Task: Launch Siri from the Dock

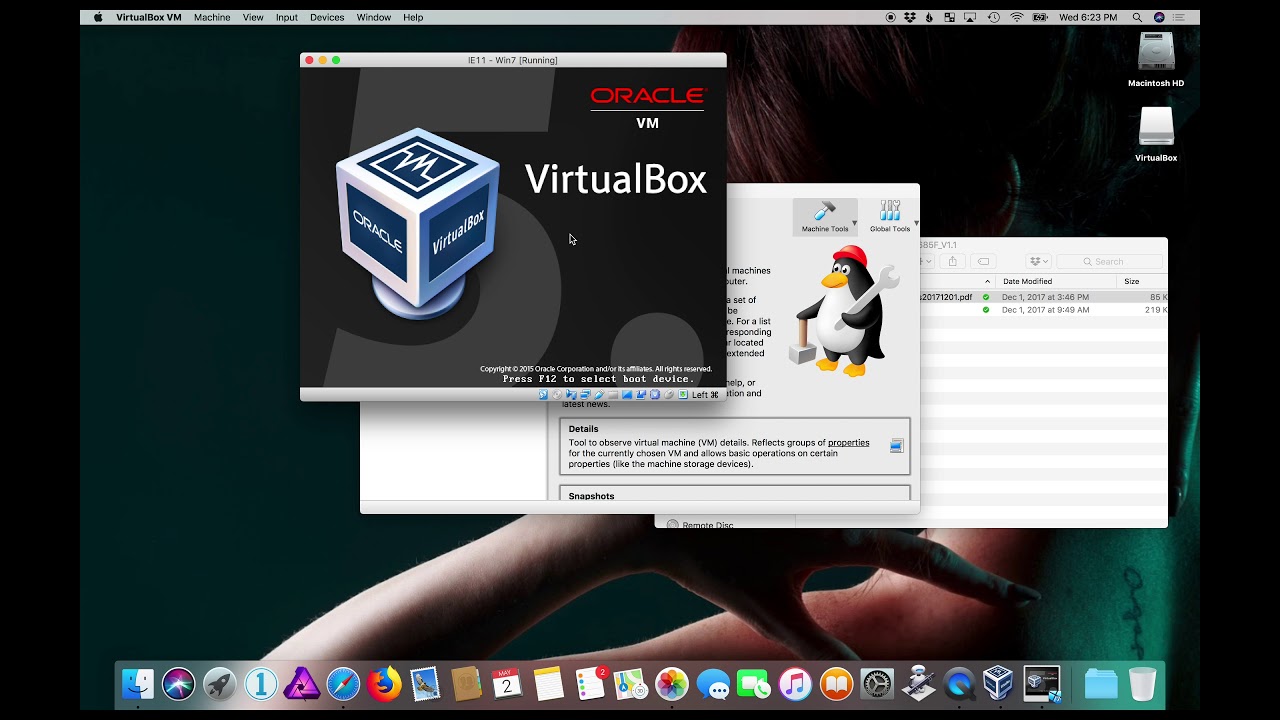Action: (x=178, y=684)
